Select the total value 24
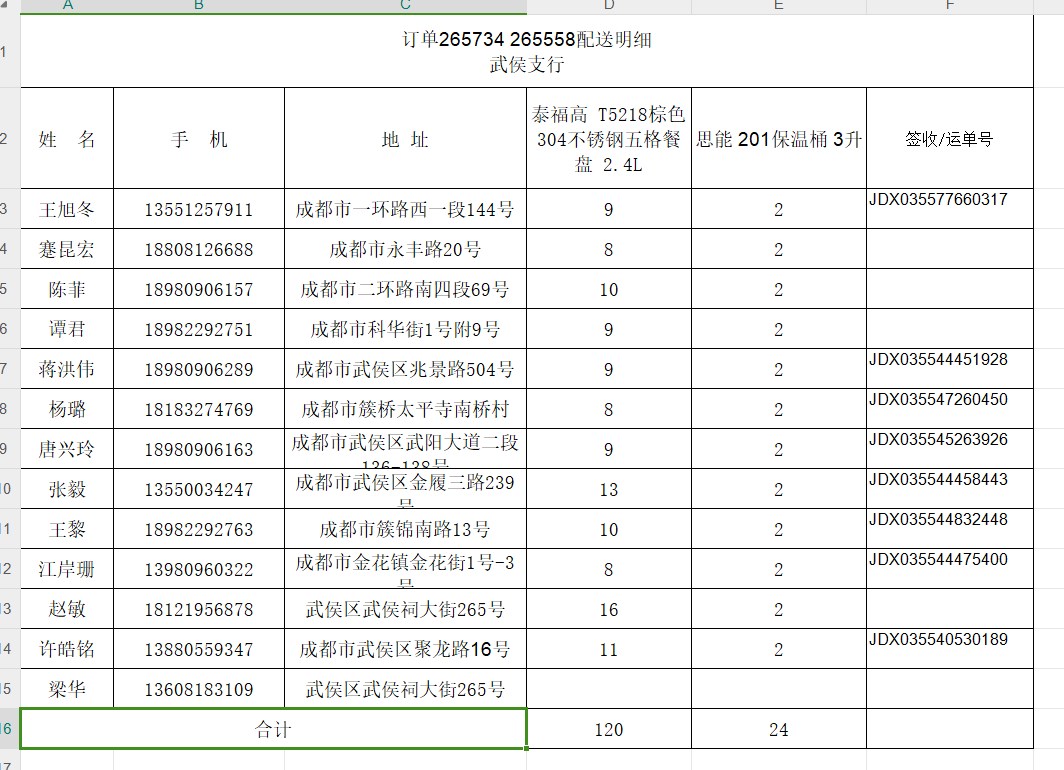 778,729
